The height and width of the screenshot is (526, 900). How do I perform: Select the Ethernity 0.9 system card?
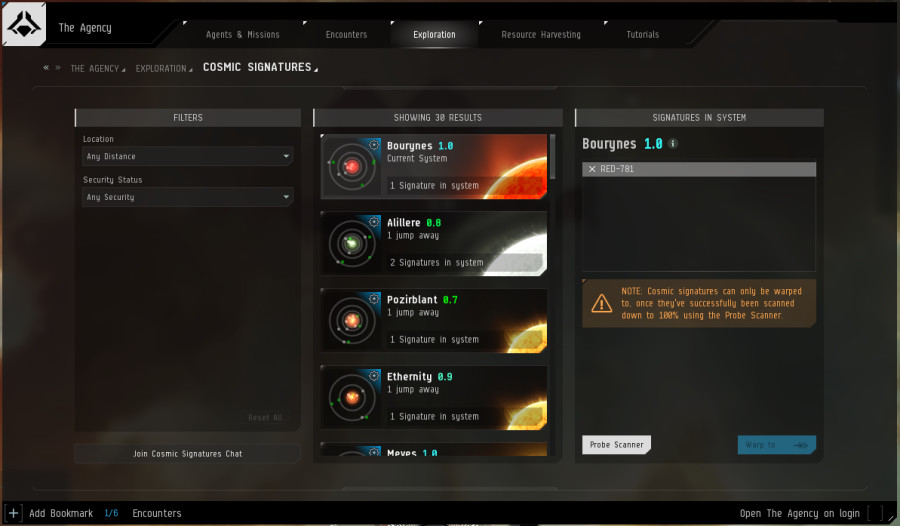click(433, 397)
